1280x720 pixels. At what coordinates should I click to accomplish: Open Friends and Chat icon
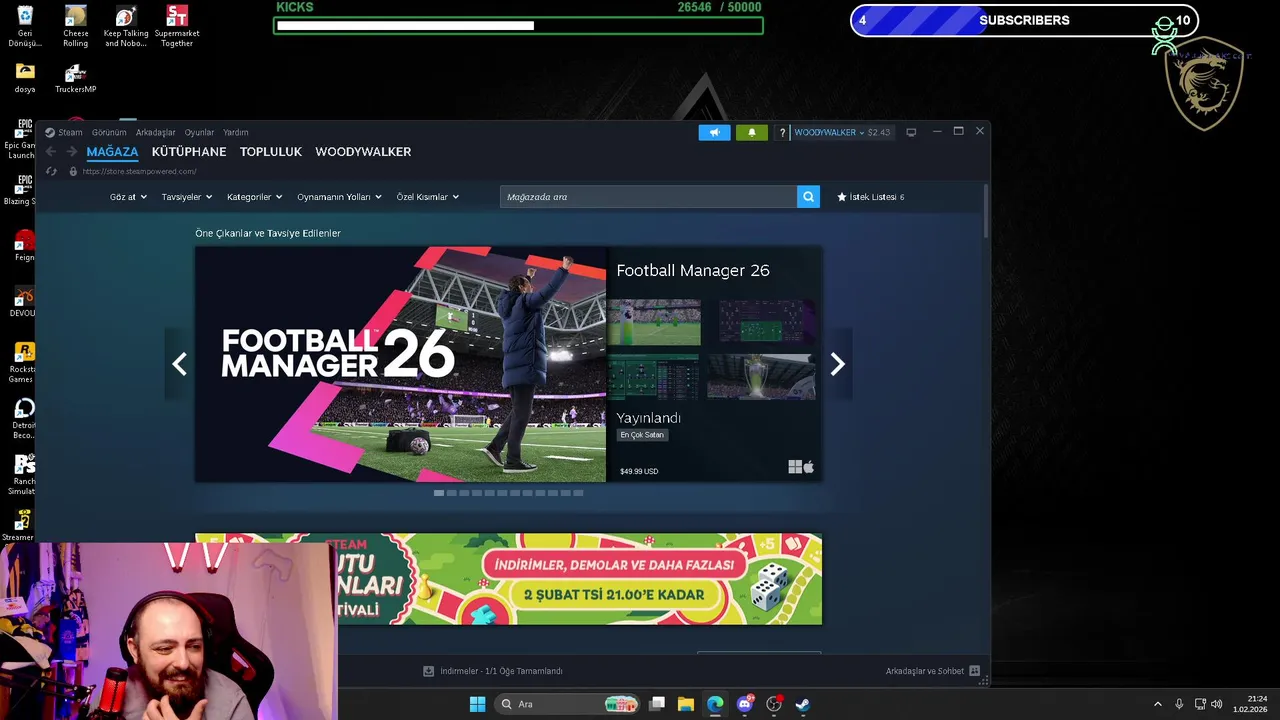(974, 671)
